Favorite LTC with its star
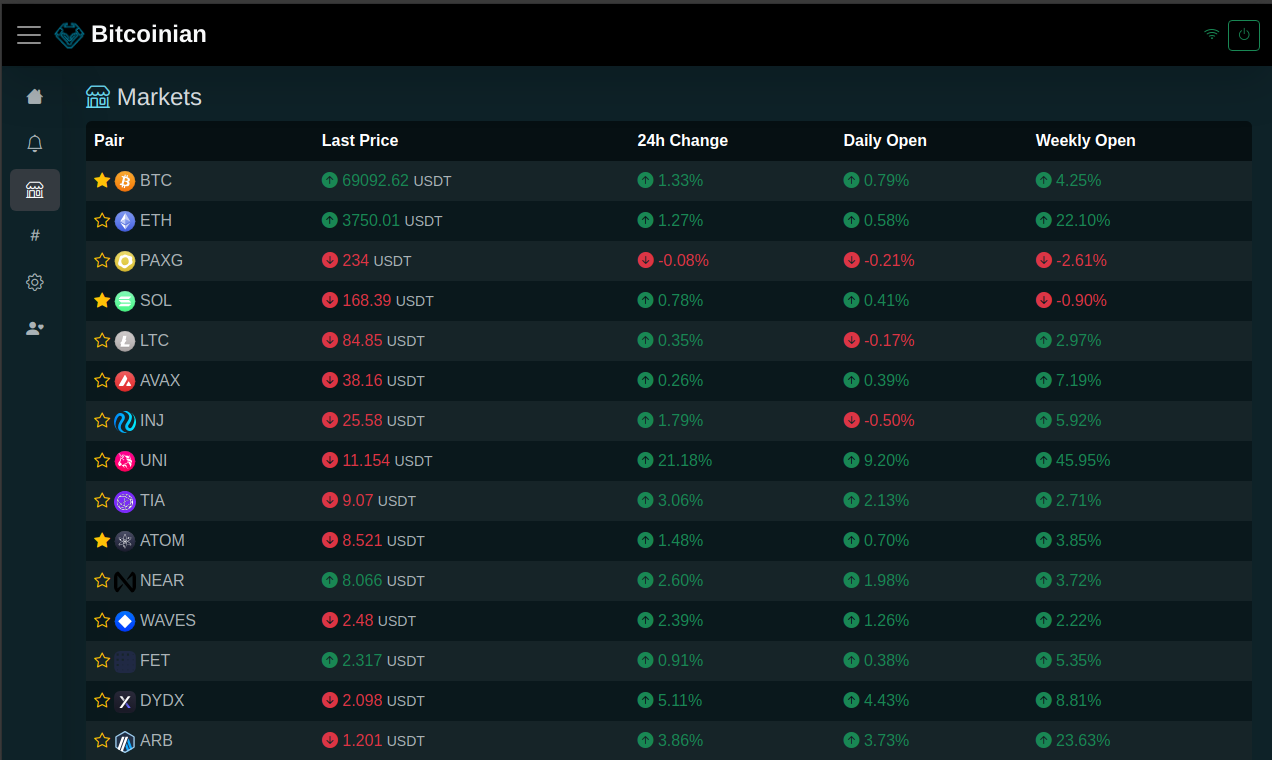This screenshot has height=760, width=1272. (x=102, y=340)
